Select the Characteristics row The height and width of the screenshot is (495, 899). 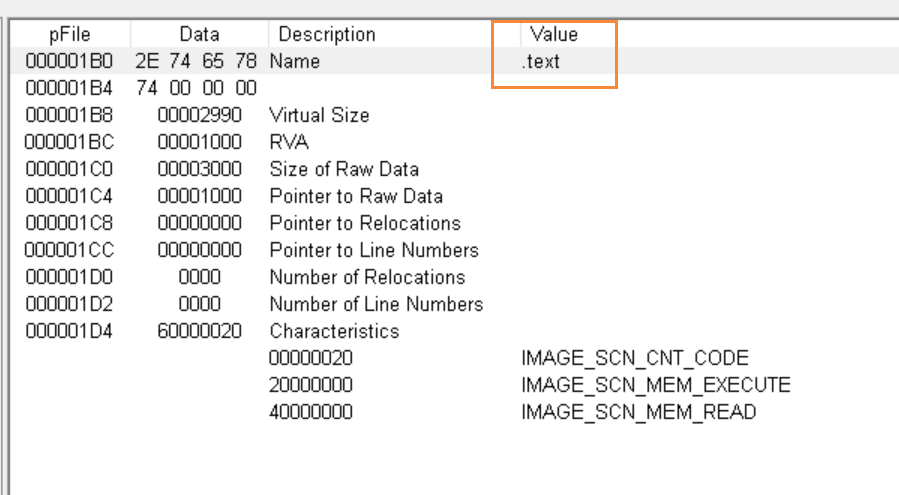pos(334,331)
